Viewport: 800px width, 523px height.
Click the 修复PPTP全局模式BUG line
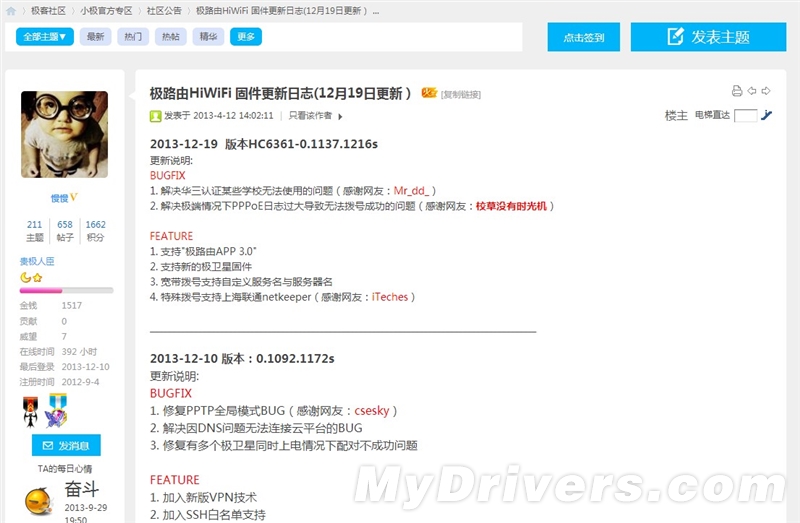click(x=273, y=411)
